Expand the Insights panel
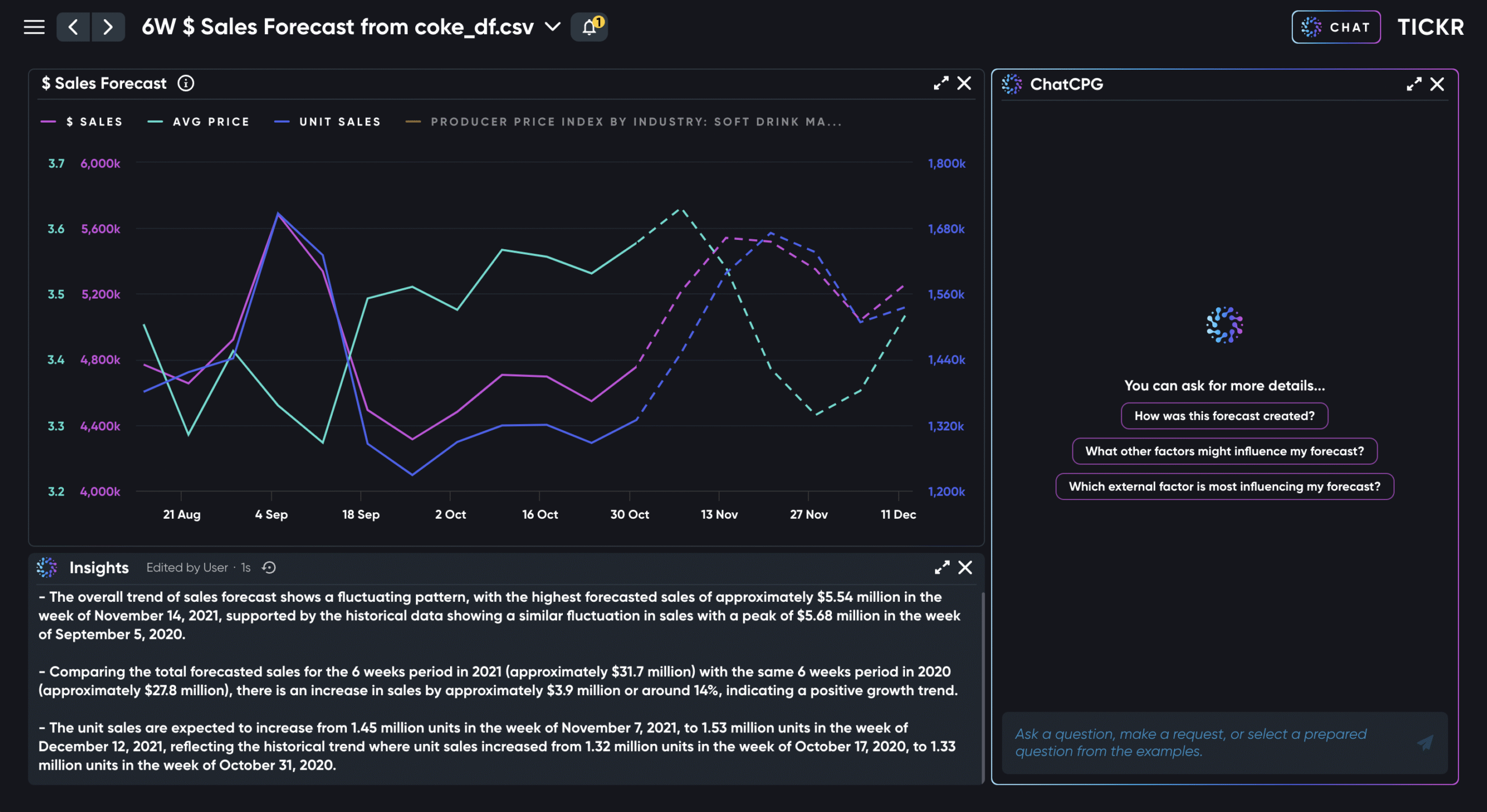1487x812 pixels. tap(942, 568)
